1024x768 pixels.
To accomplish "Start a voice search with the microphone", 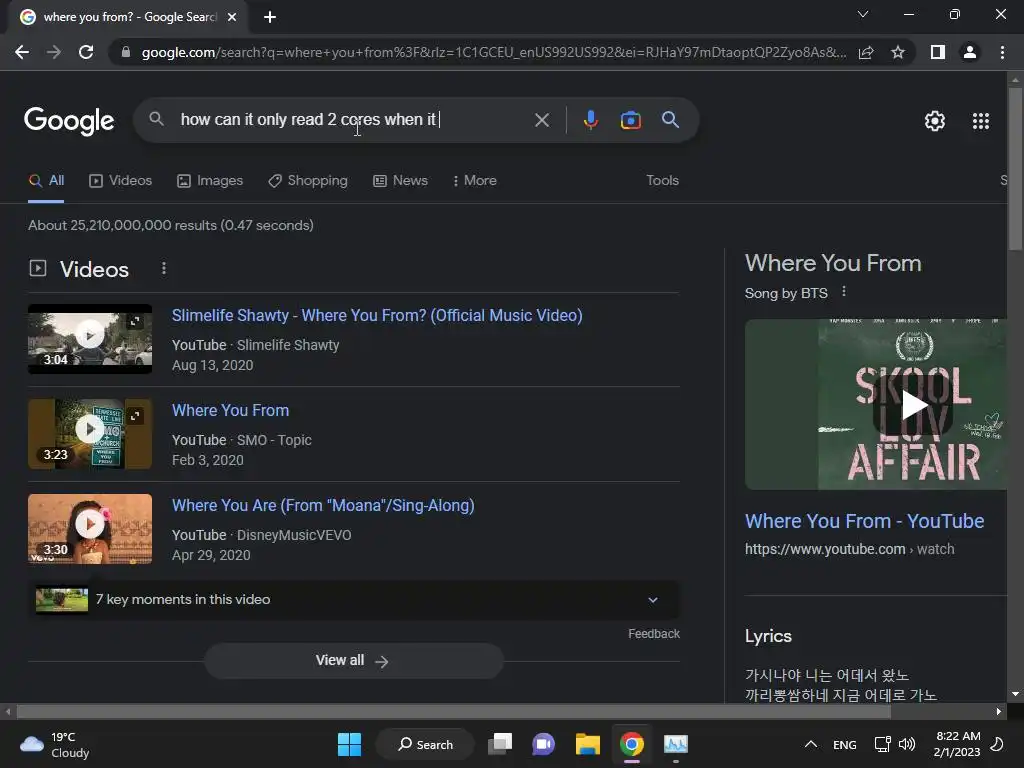I will point(590,120).
